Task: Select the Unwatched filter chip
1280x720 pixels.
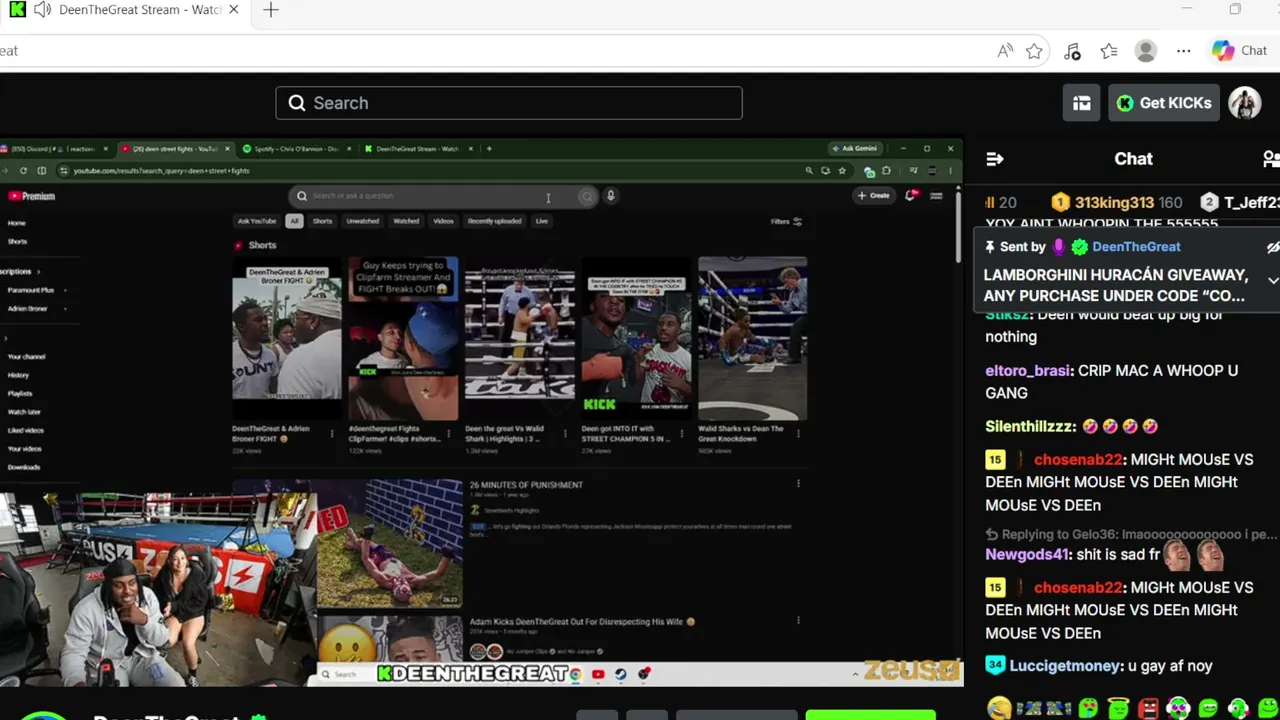Action: [x=363, y=221]
